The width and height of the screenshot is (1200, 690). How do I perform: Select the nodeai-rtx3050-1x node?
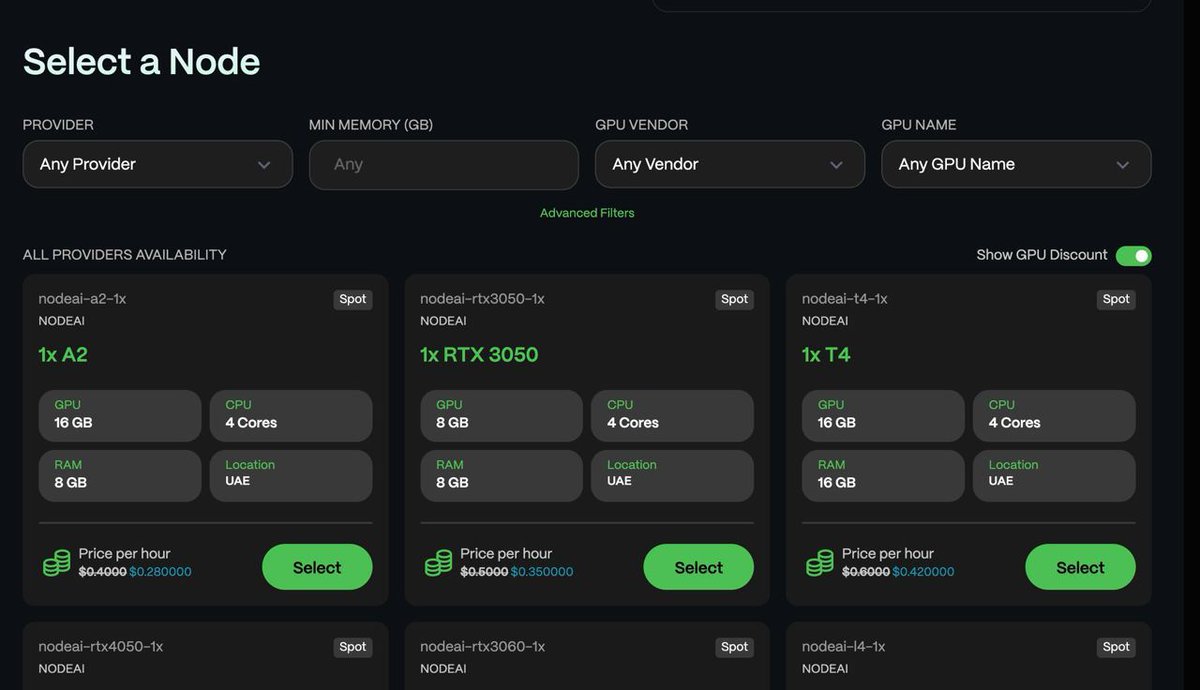coord(699,567)
